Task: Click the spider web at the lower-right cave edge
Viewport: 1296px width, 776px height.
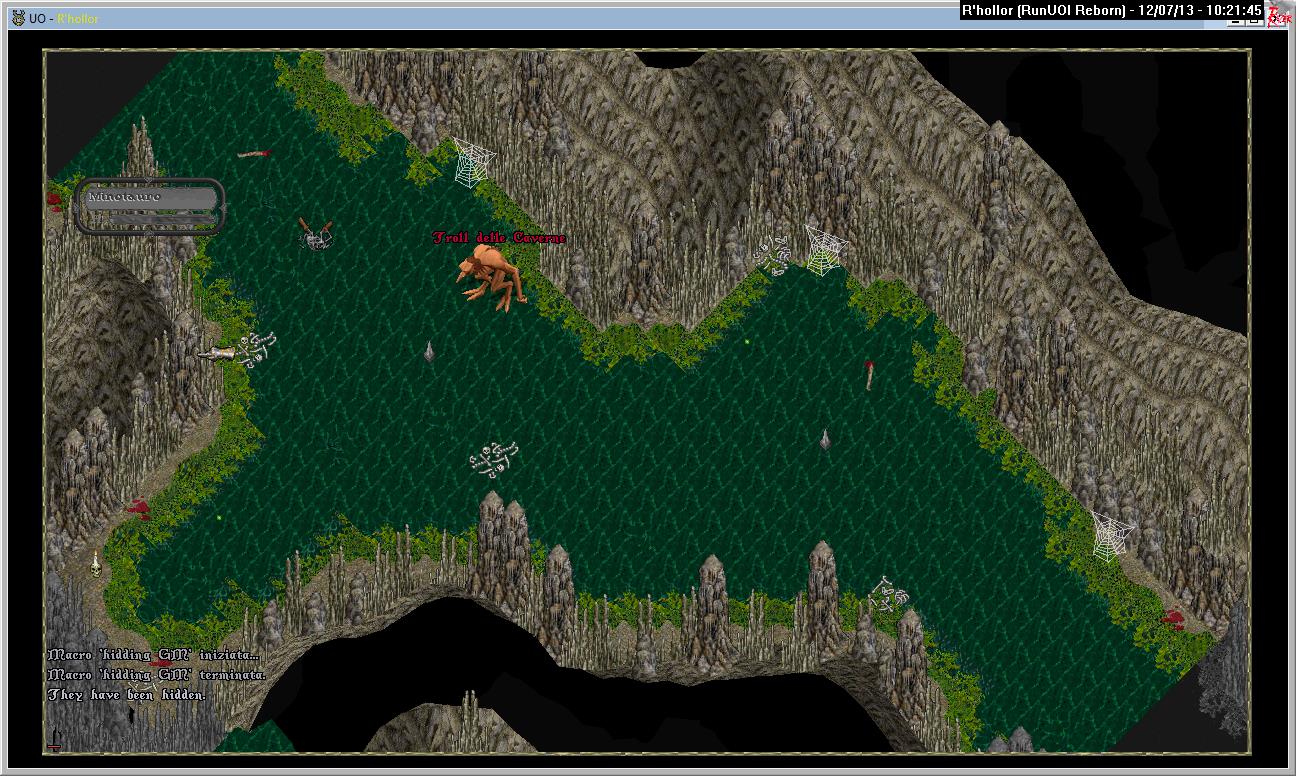Action: (1112, 537)
